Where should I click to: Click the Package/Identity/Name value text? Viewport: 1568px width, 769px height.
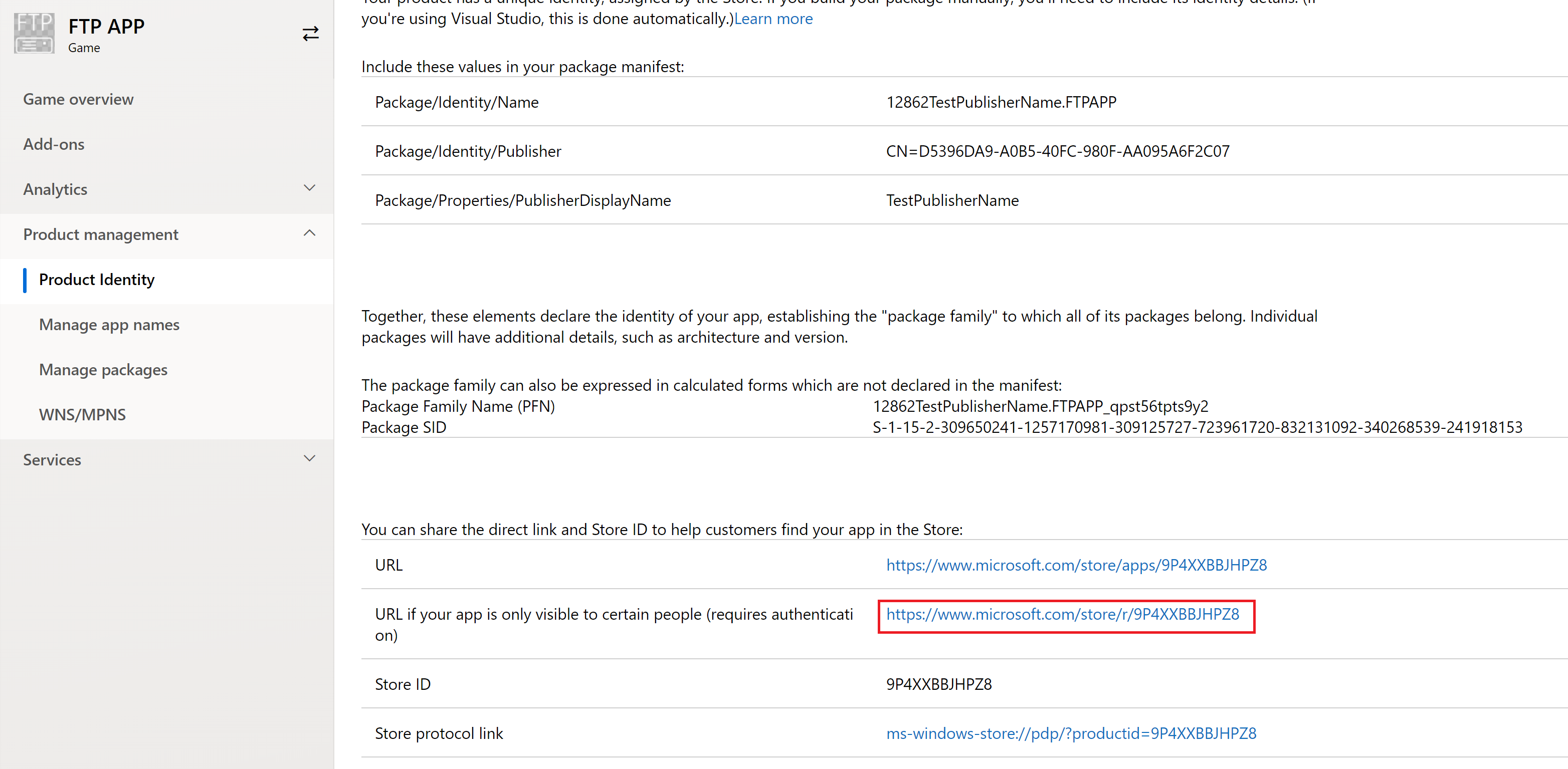[1001, 102]
